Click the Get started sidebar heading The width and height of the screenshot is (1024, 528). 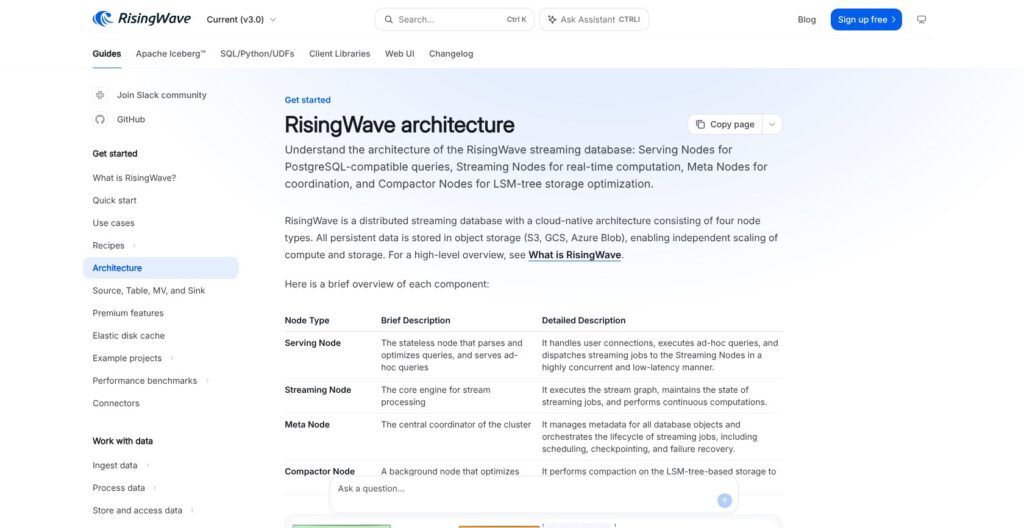(115, 154)
